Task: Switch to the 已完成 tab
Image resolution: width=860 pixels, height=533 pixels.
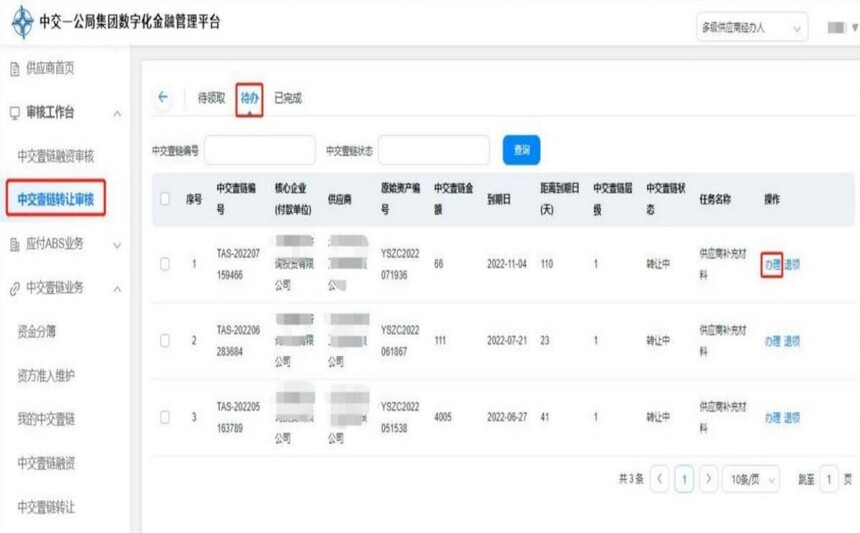Action: coord(288,98)
